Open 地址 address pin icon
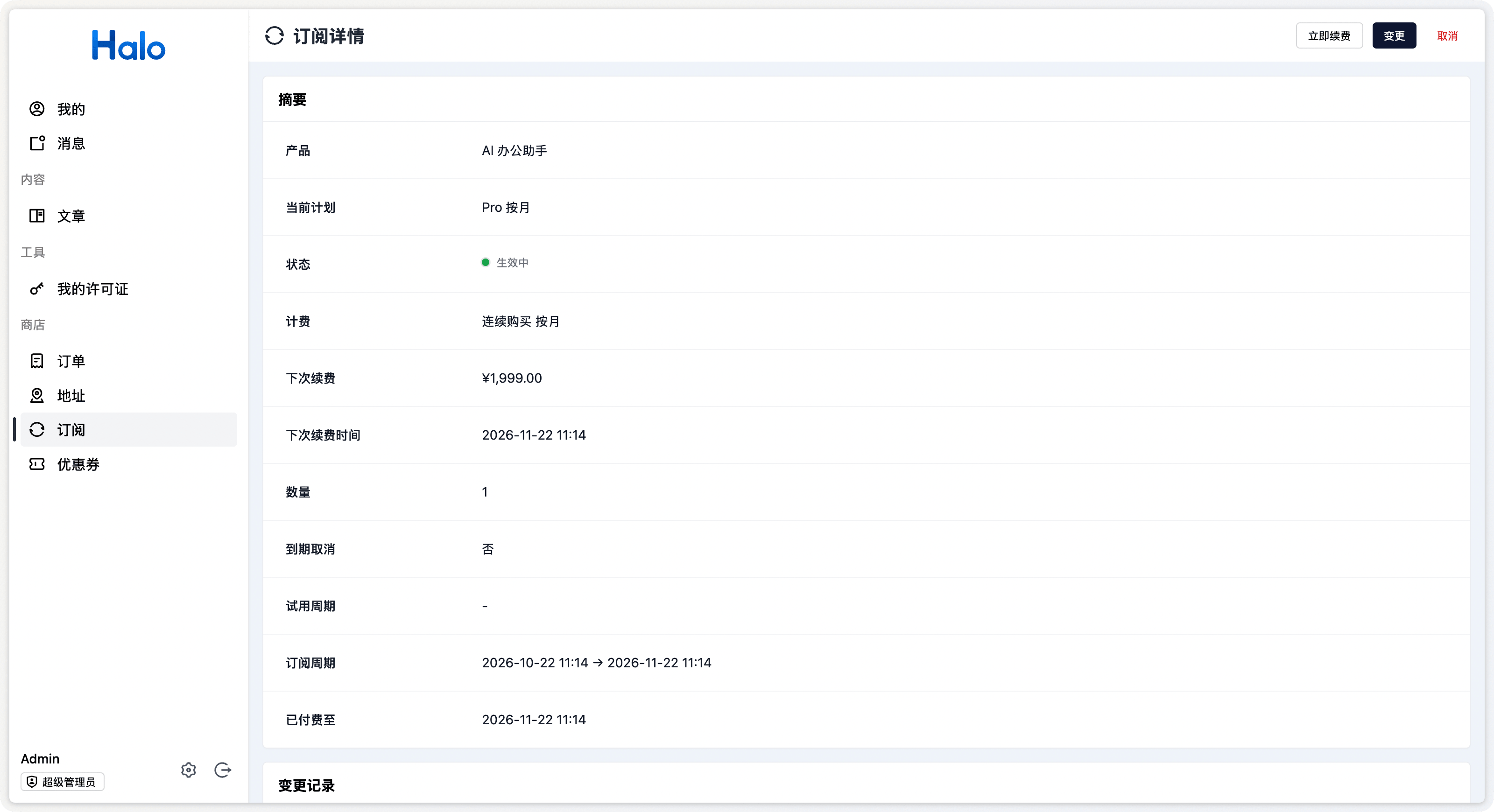Screen dimensions: 1494x812 (x=37, y=395)
